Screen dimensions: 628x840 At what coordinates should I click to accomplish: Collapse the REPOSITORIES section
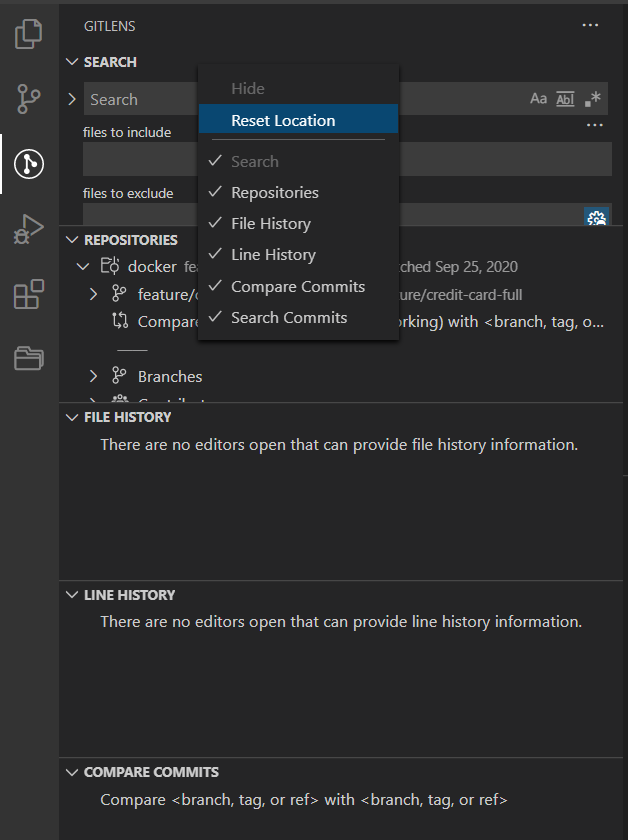71,240
